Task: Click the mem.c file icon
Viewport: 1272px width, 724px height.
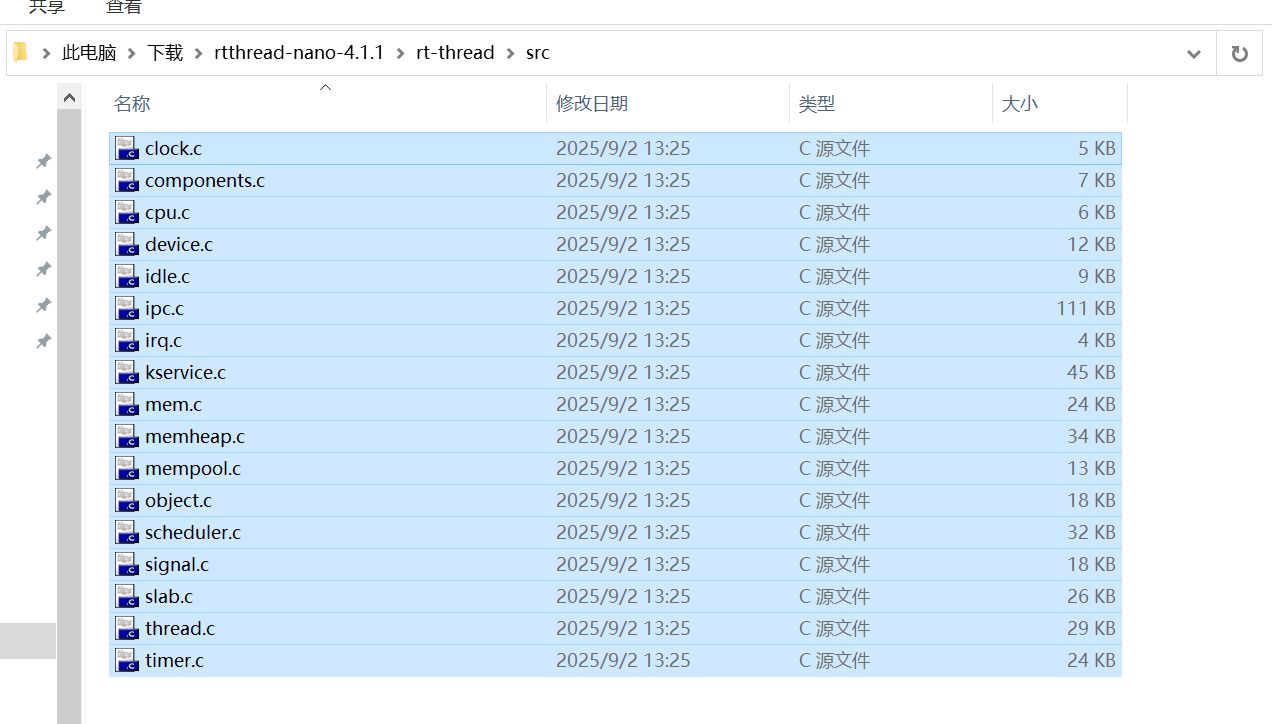Action: click(x=126, y=404)
